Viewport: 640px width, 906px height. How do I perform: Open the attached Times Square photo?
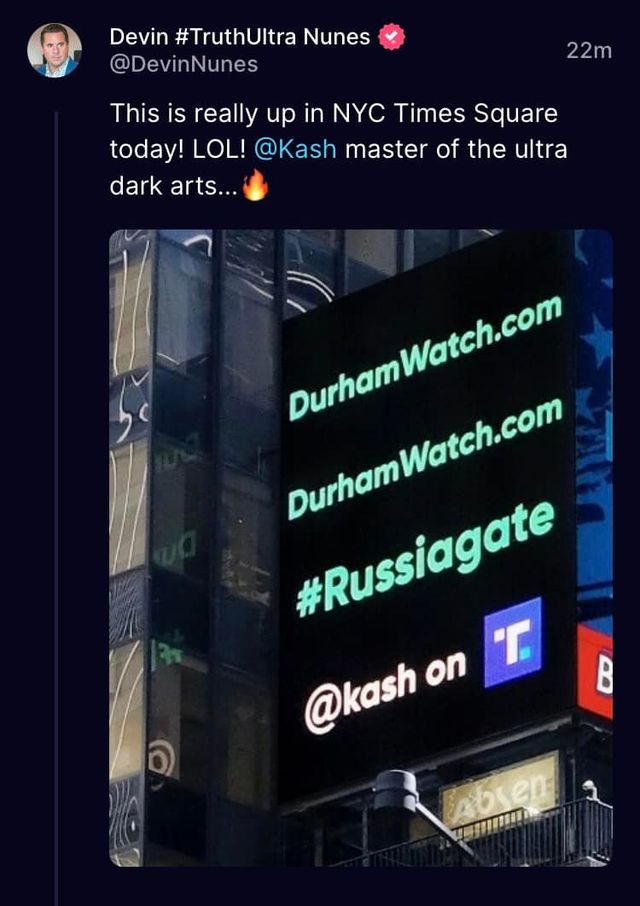tap(361, 548)
